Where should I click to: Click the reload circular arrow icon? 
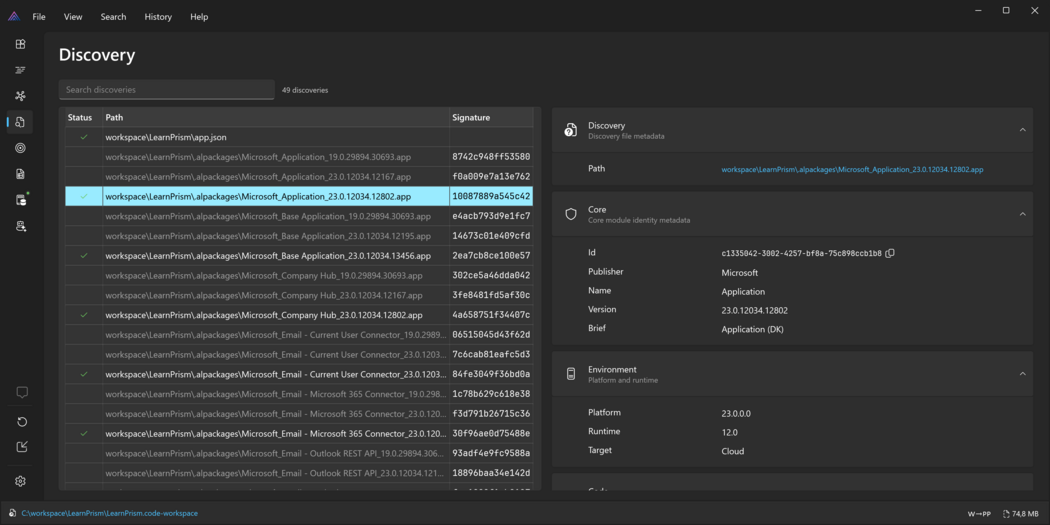click(x=21, y=422)
